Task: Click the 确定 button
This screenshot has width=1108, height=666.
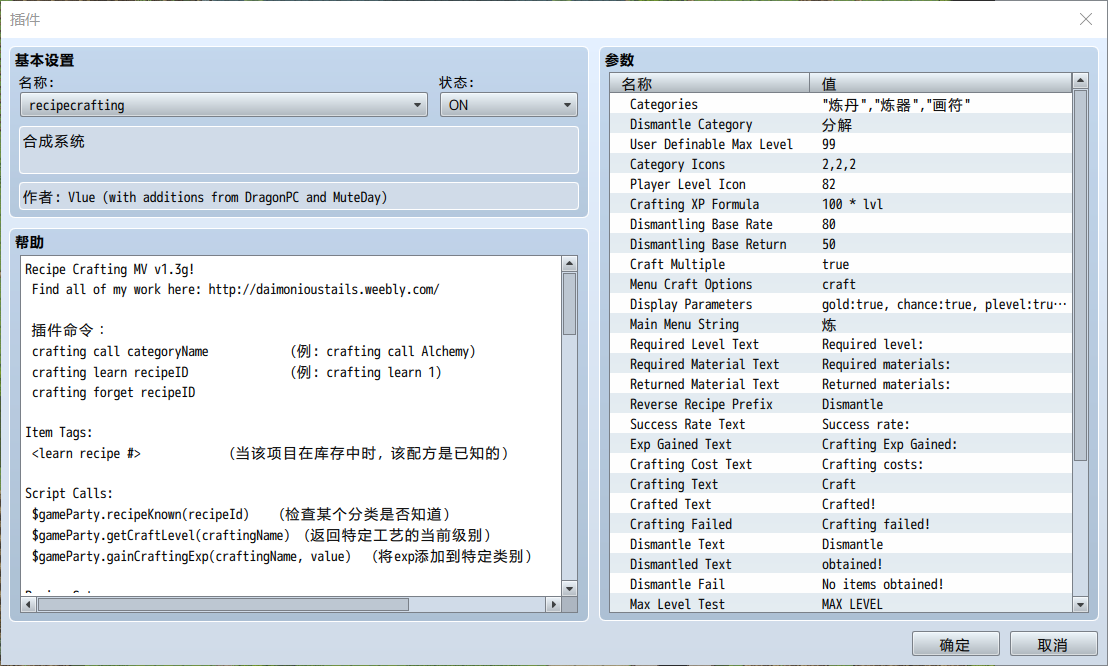Action: click(x=955, y=645)
